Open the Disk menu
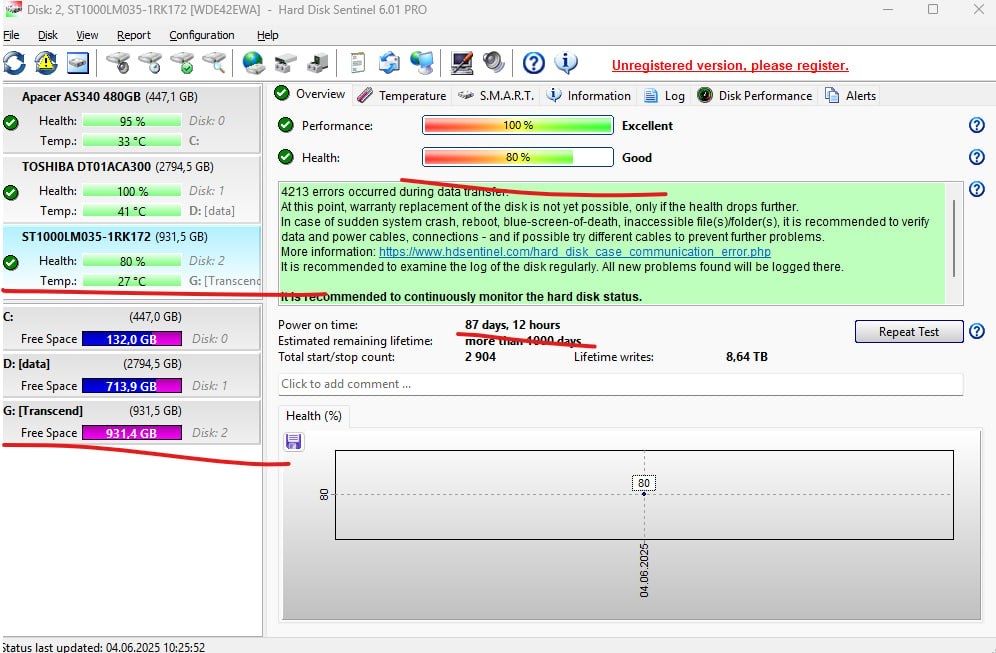This screenshot has height=653, width=996. pyautogui.click(x=48, y=35)
